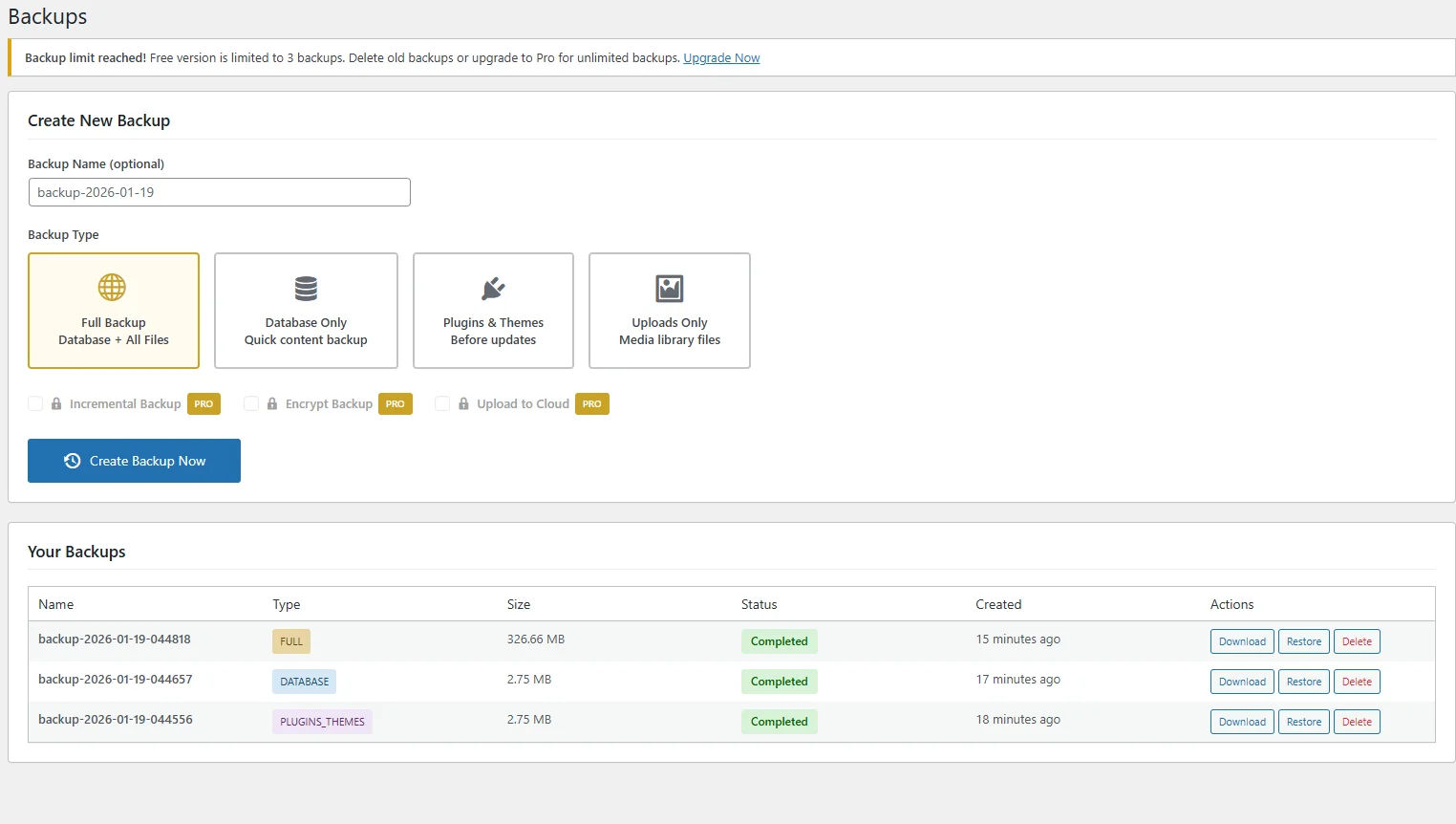Click the lock icon beside Upload to Cloud
1456x824 pixels.
pos(462,403)
